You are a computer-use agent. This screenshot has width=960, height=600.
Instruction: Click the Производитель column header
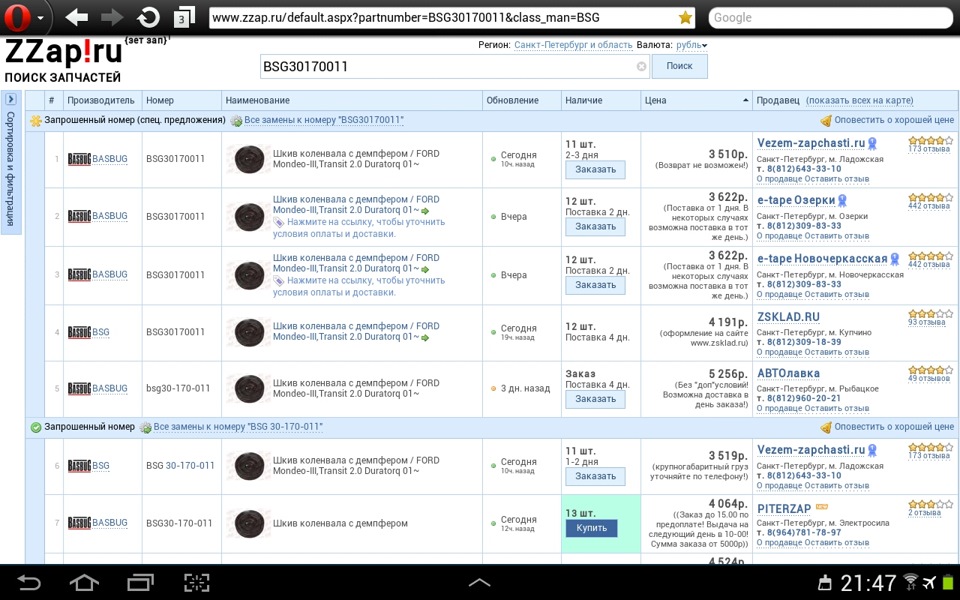pos(101,100)
